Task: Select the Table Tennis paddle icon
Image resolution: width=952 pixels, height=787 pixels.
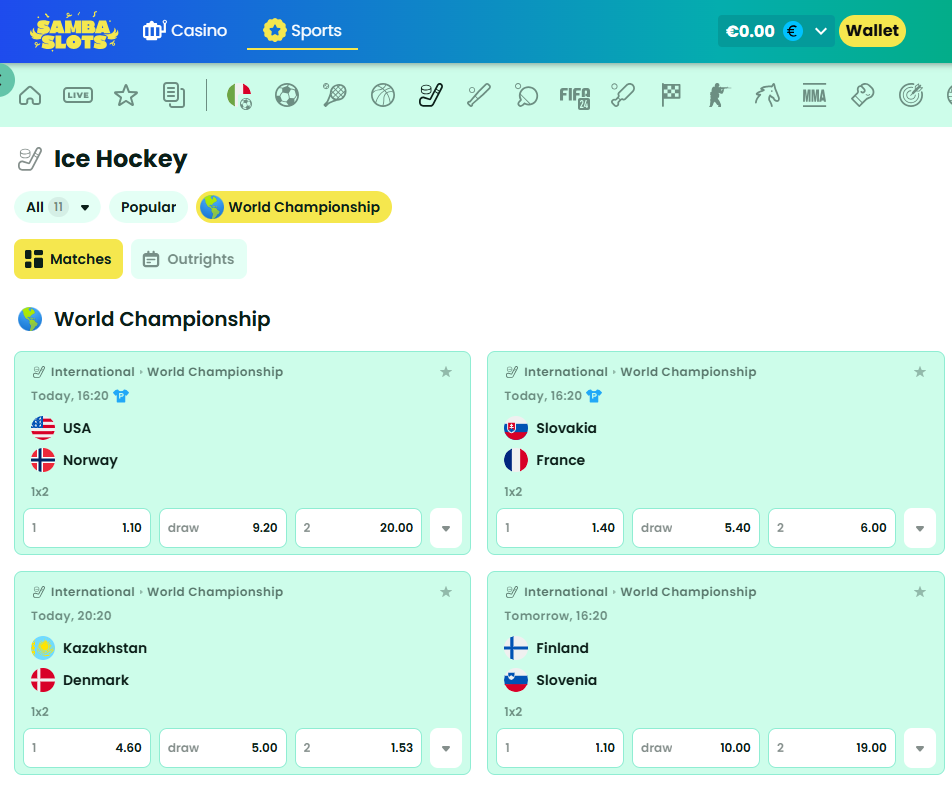Action: 526,95
